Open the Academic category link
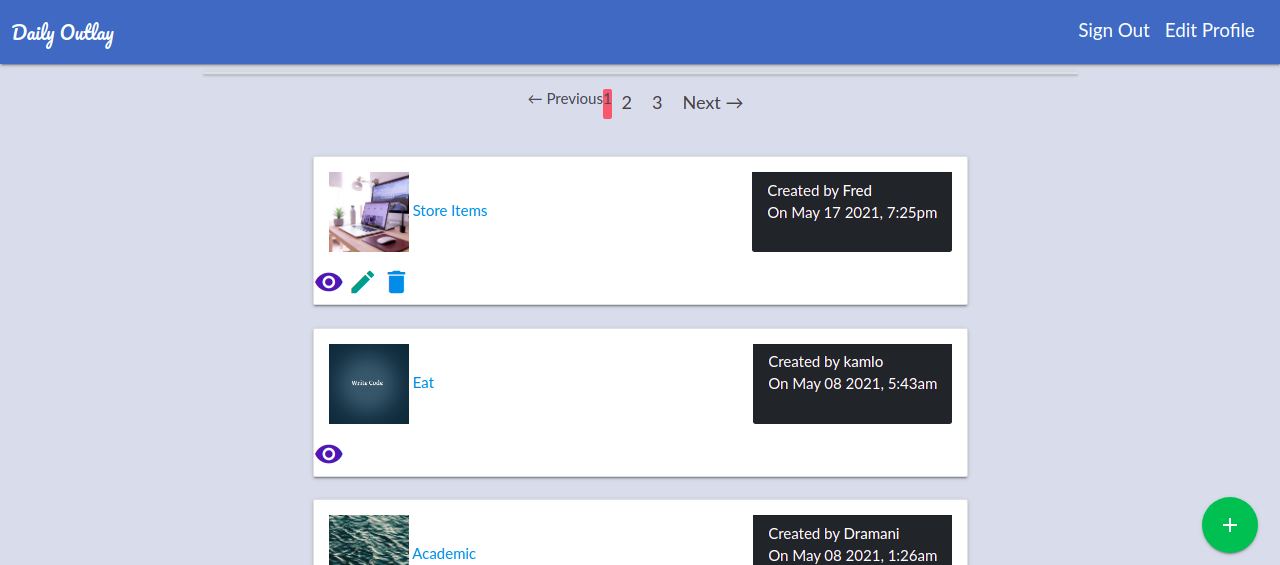 [444, 554]
